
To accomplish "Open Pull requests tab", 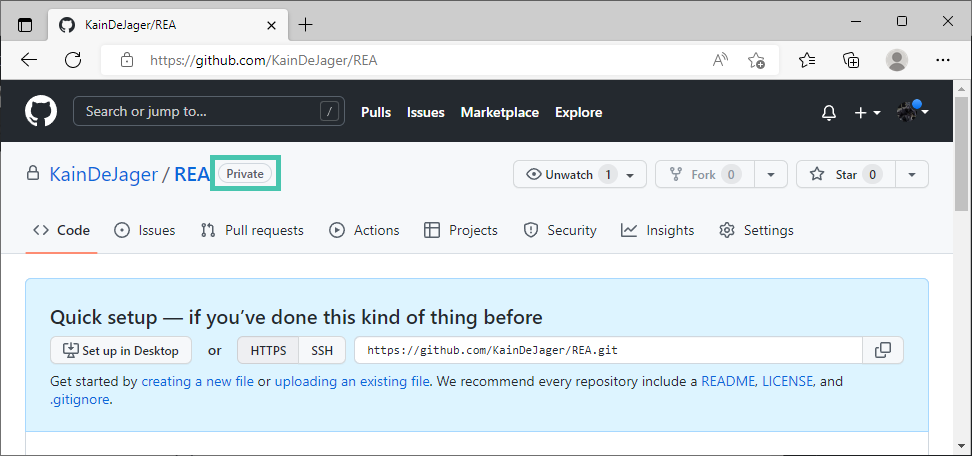I will tap(252, 230).
